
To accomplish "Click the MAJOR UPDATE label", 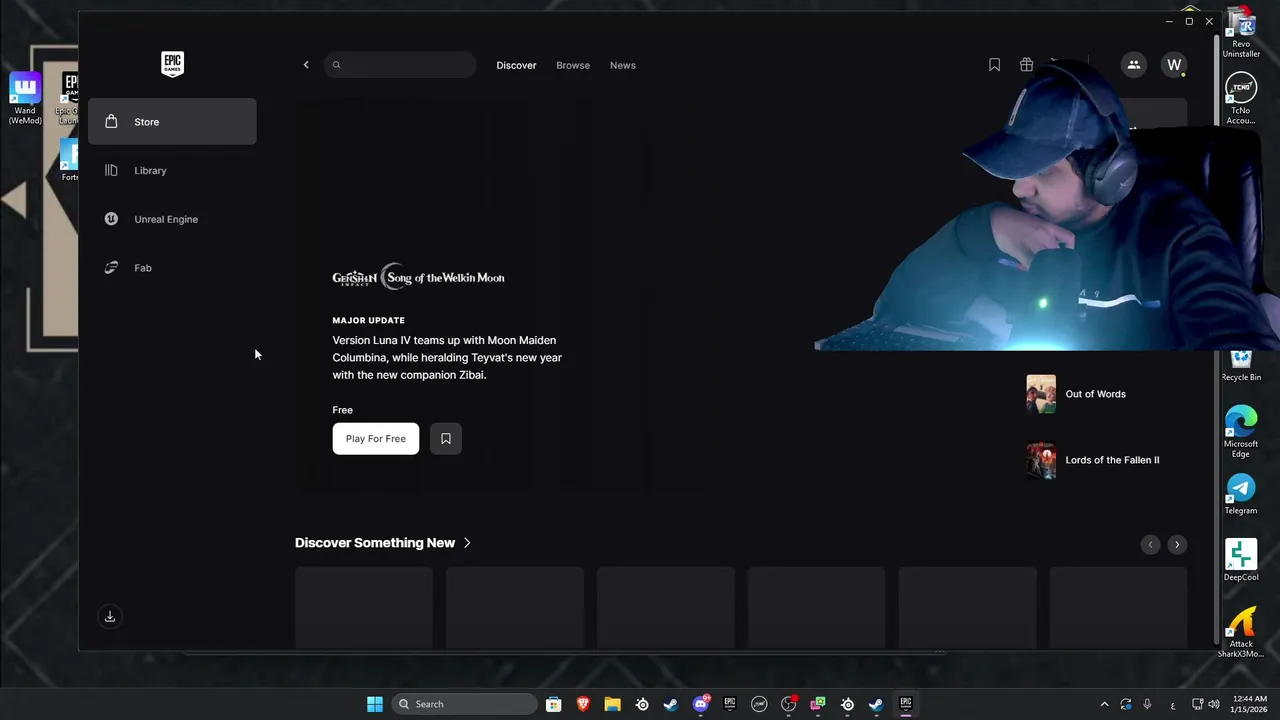I will [369, 321].
